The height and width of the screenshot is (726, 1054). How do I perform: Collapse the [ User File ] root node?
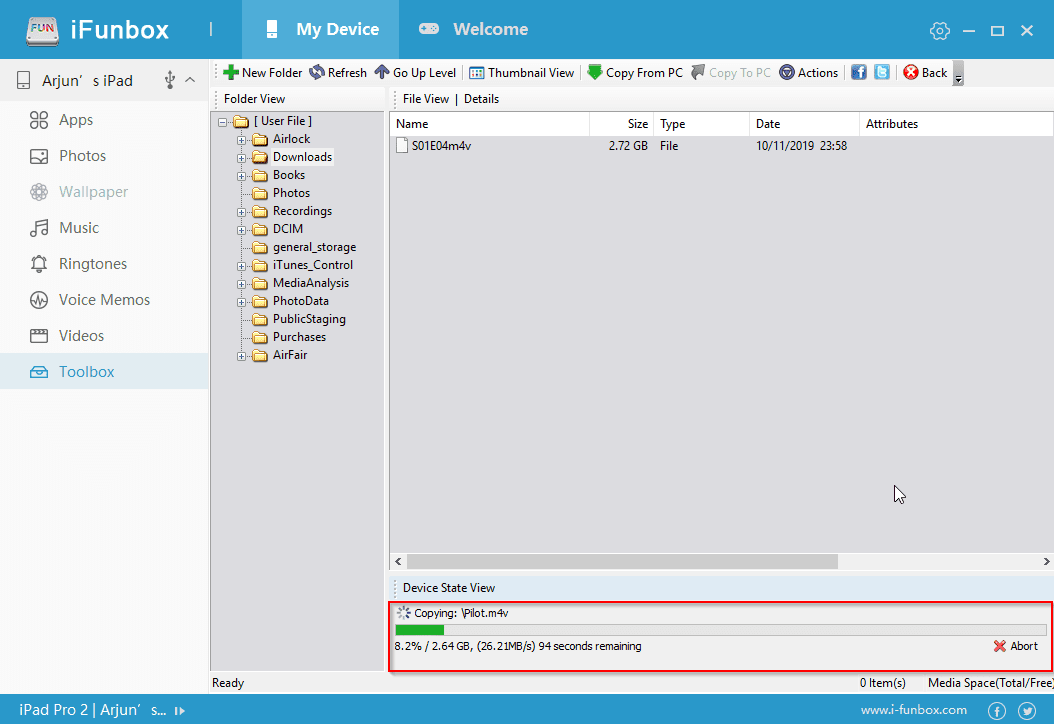pyautogui.click(x=222, y=122)
